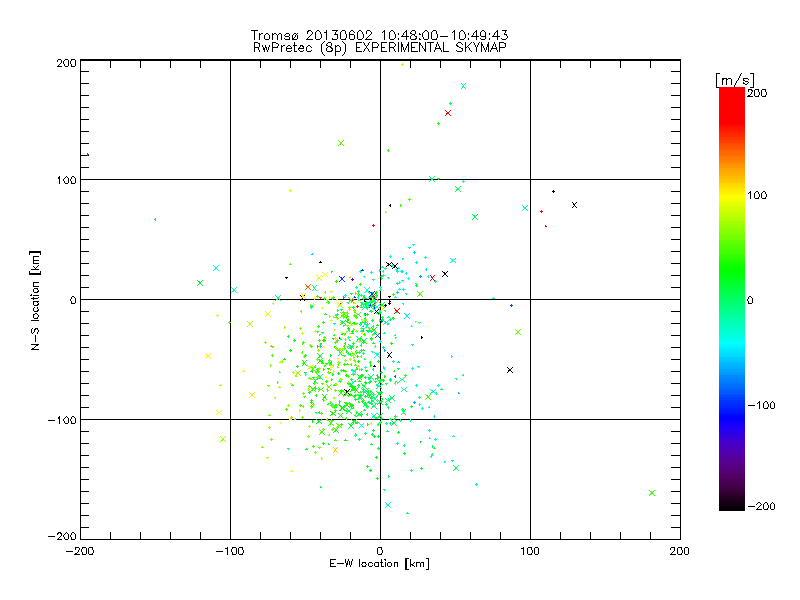Click the orange X marker south of the -100 km line
This screenshot has height=600, width=800.
pyautogui.click(x=335, y=450)
